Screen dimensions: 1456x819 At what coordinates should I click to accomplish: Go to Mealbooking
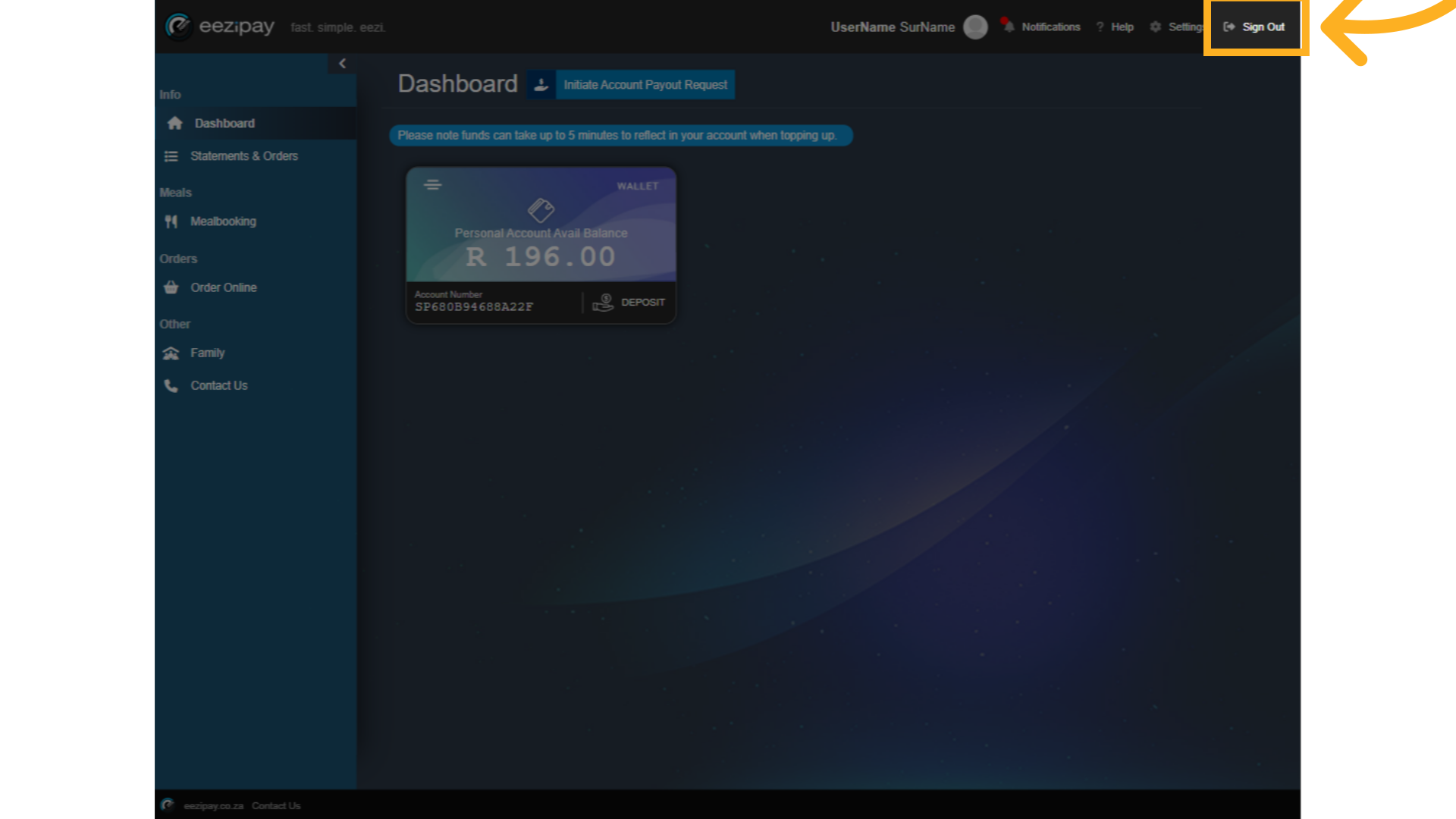pos(223,221)
